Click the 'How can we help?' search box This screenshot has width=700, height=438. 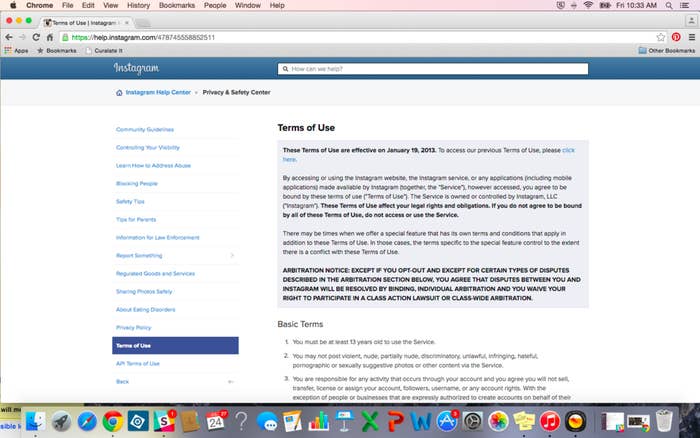433,69
